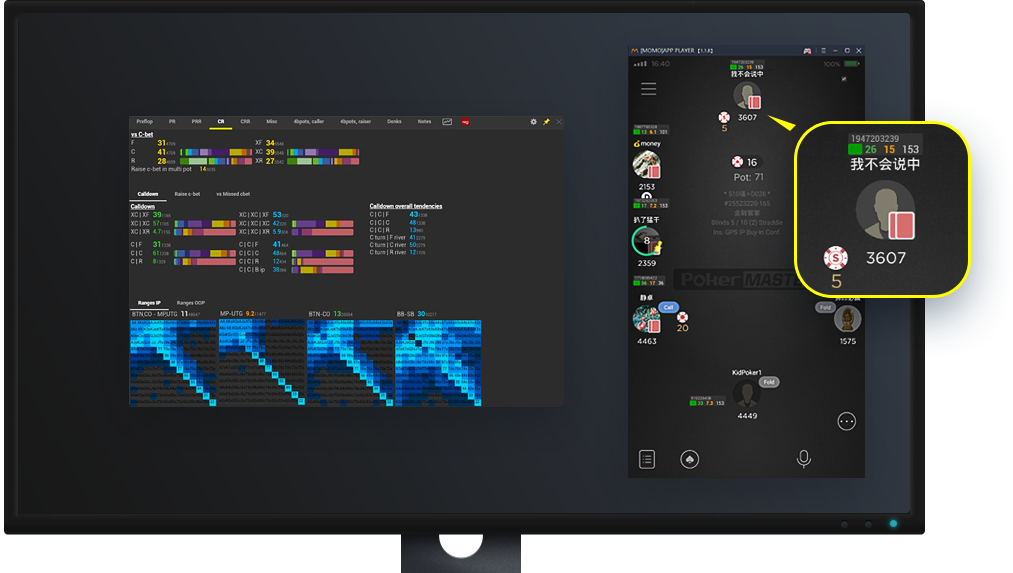This screenshot has height=573, width=1013.
Task: Click the red reg badge icon
Action: point(465,121)
